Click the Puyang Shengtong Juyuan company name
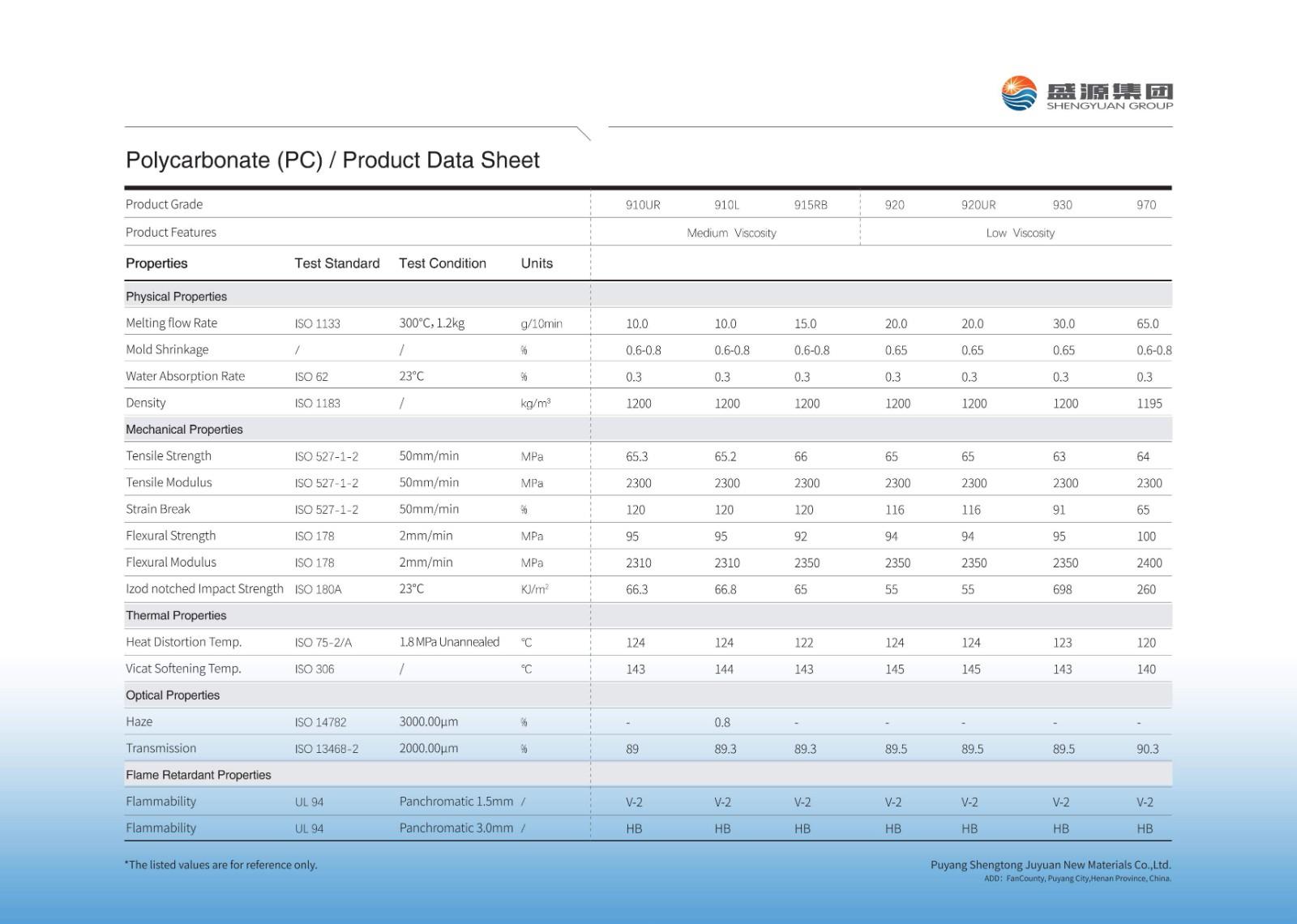 1050,865
